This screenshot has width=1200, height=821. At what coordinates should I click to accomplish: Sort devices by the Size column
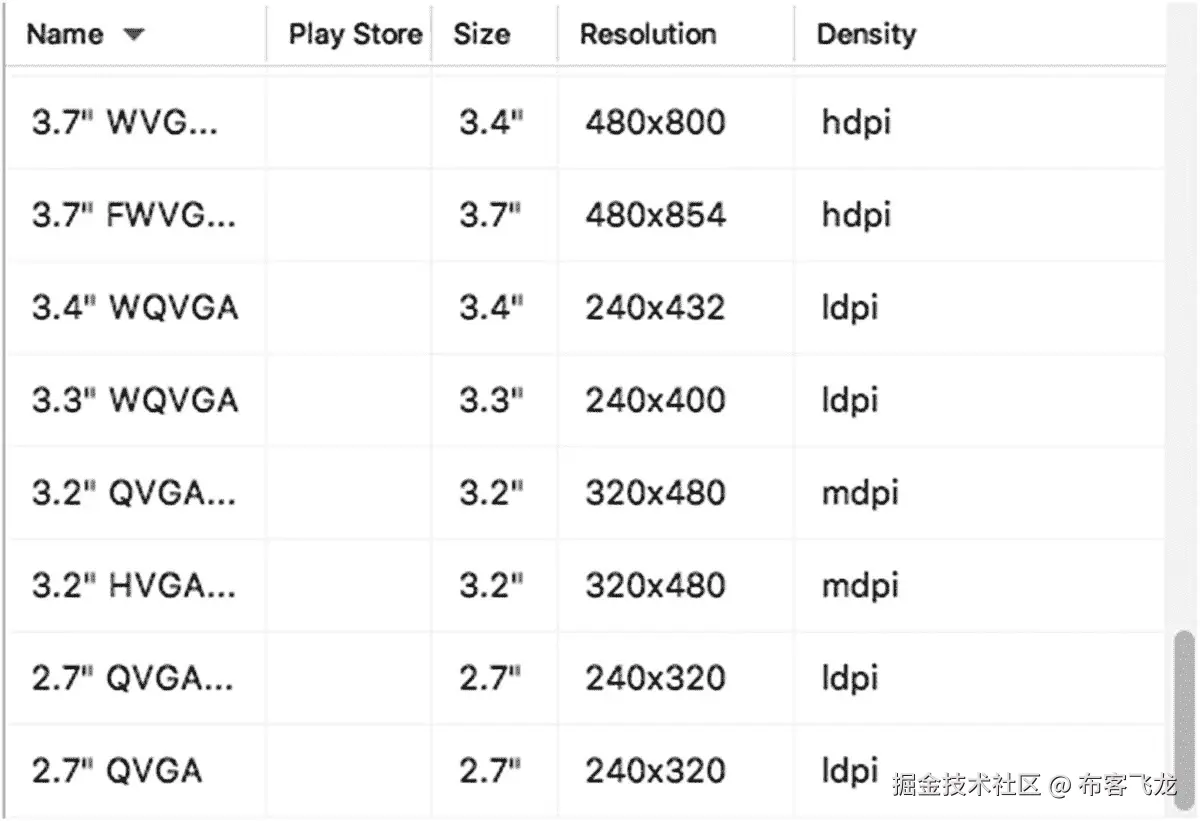(481, 34)
